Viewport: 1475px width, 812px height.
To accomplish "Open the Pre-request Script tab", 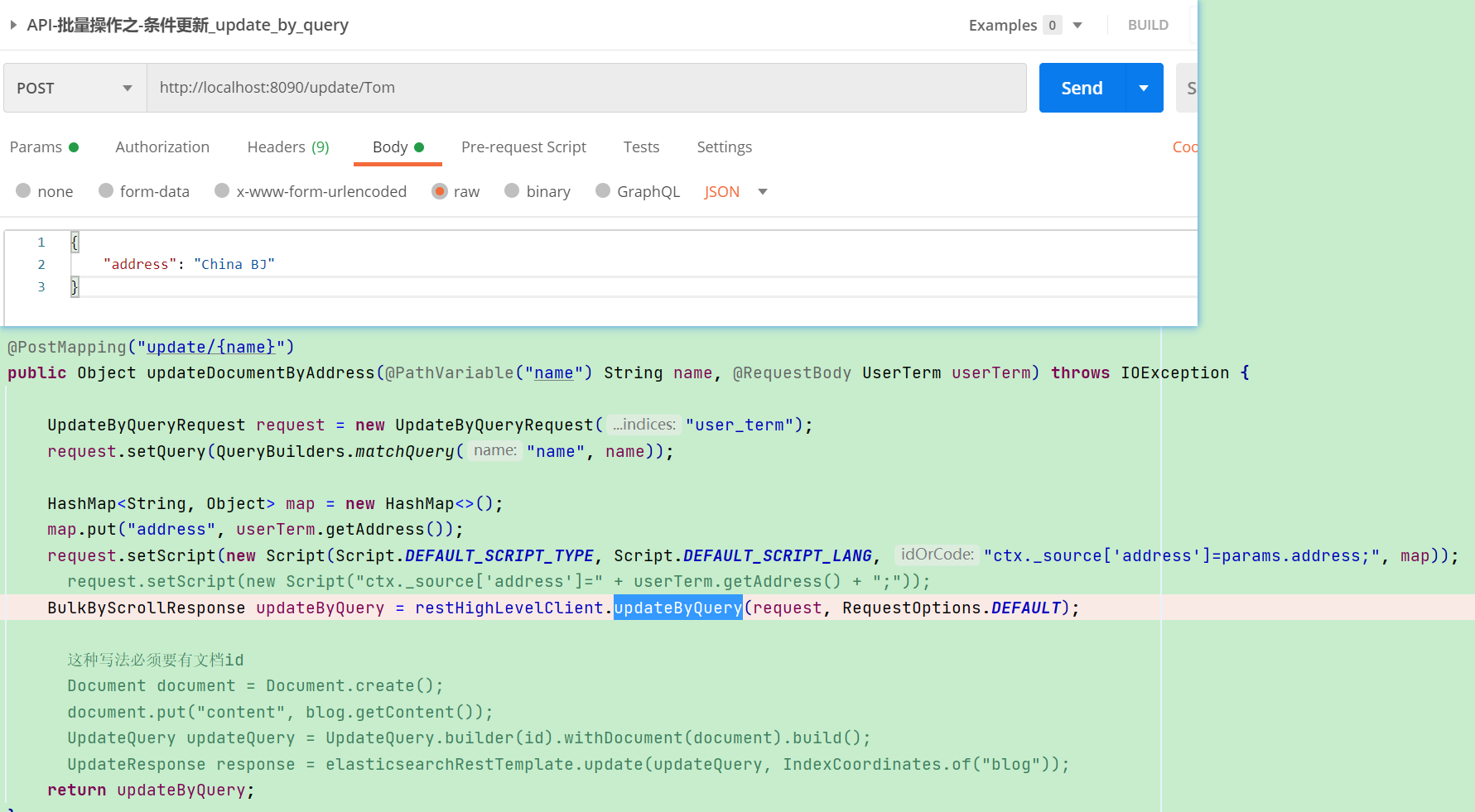I will [523, 147].
